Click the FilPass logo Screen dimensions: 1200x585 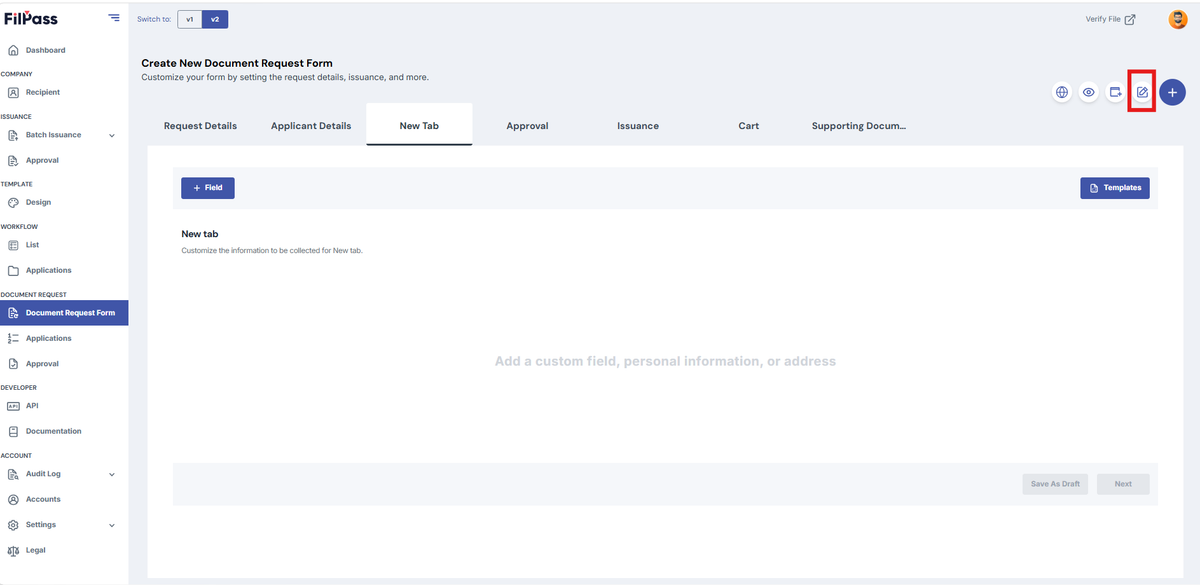pyautogui.click(x=31, y=18)
